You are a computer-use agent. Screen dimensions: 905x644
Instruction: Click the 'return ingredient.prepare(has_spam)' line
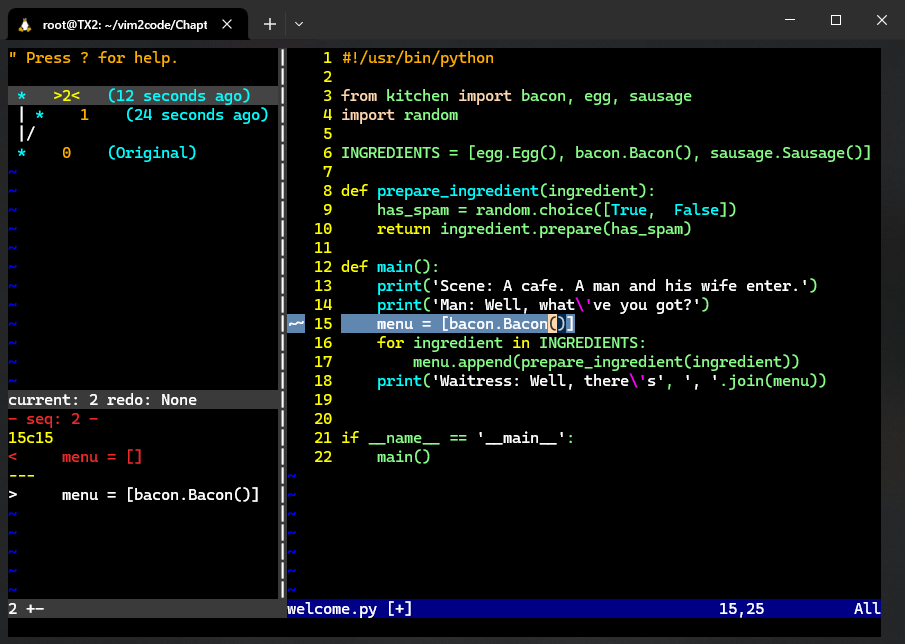tap(534, 229)
